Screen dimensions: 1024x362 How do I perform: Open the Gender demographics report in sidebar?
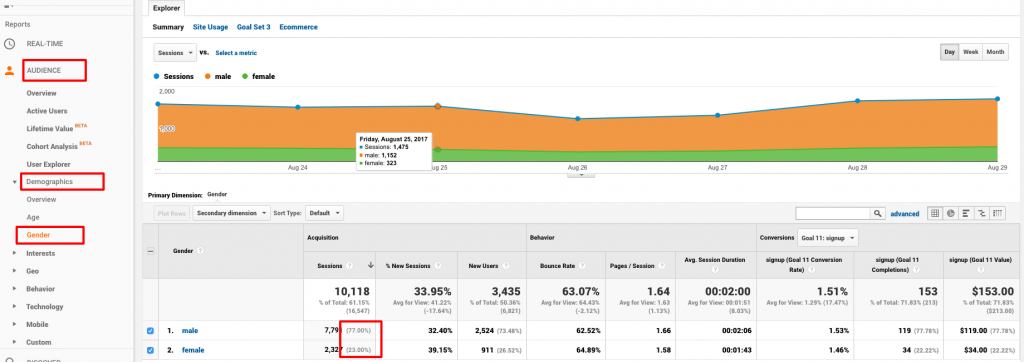tap(38, 235)
